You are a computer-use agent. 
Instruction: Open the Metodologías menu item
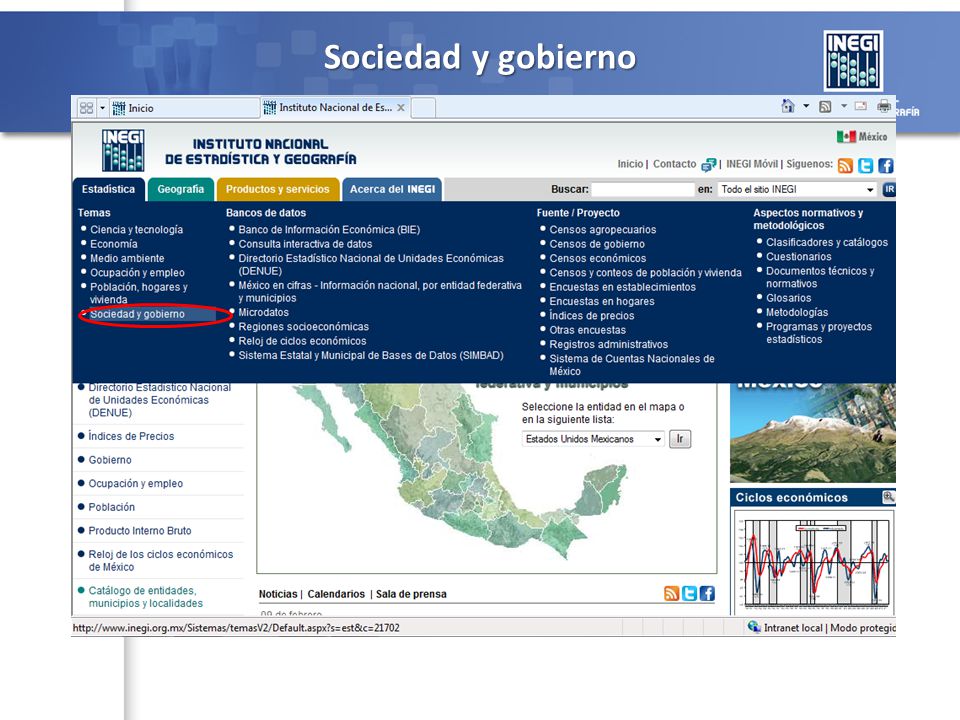pos(797,312)
